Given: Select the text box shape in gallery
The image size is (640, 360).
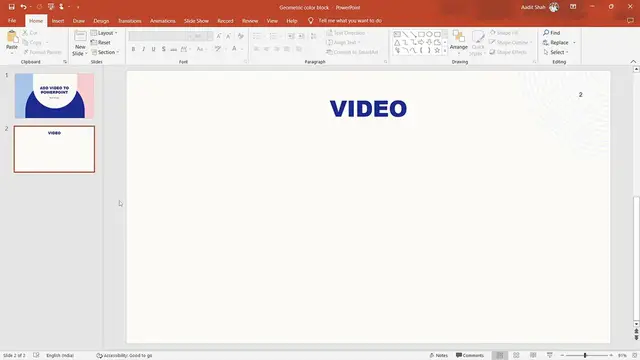Looking at the screenshot, I should (x=397, y=34).
